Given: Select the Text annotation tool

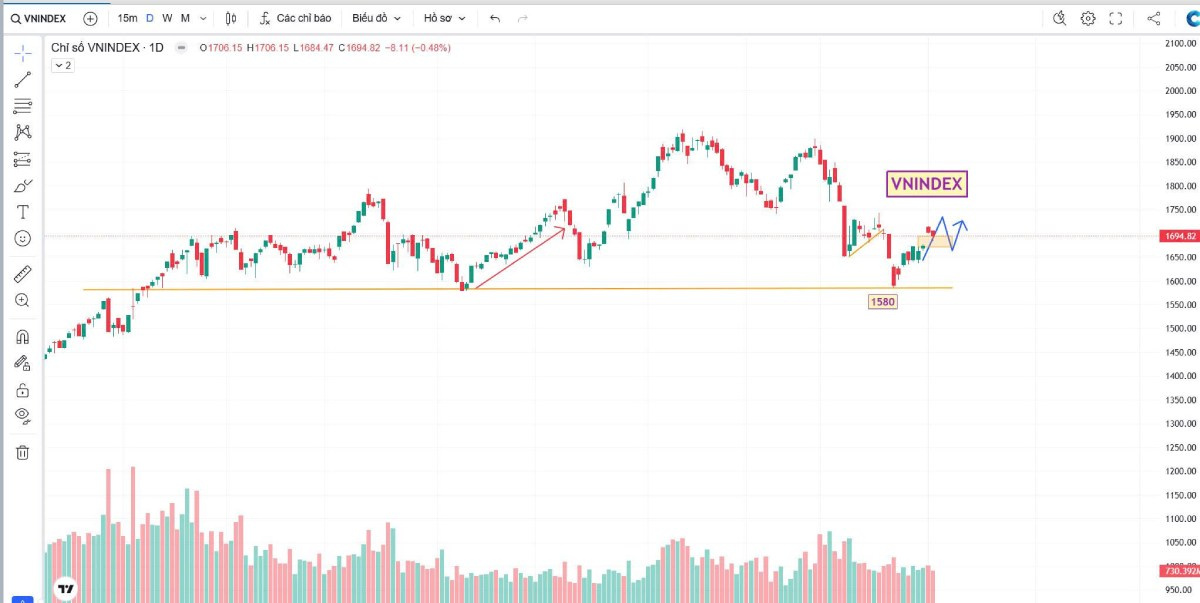Looking at the screenshot, I should coord(20,210).
